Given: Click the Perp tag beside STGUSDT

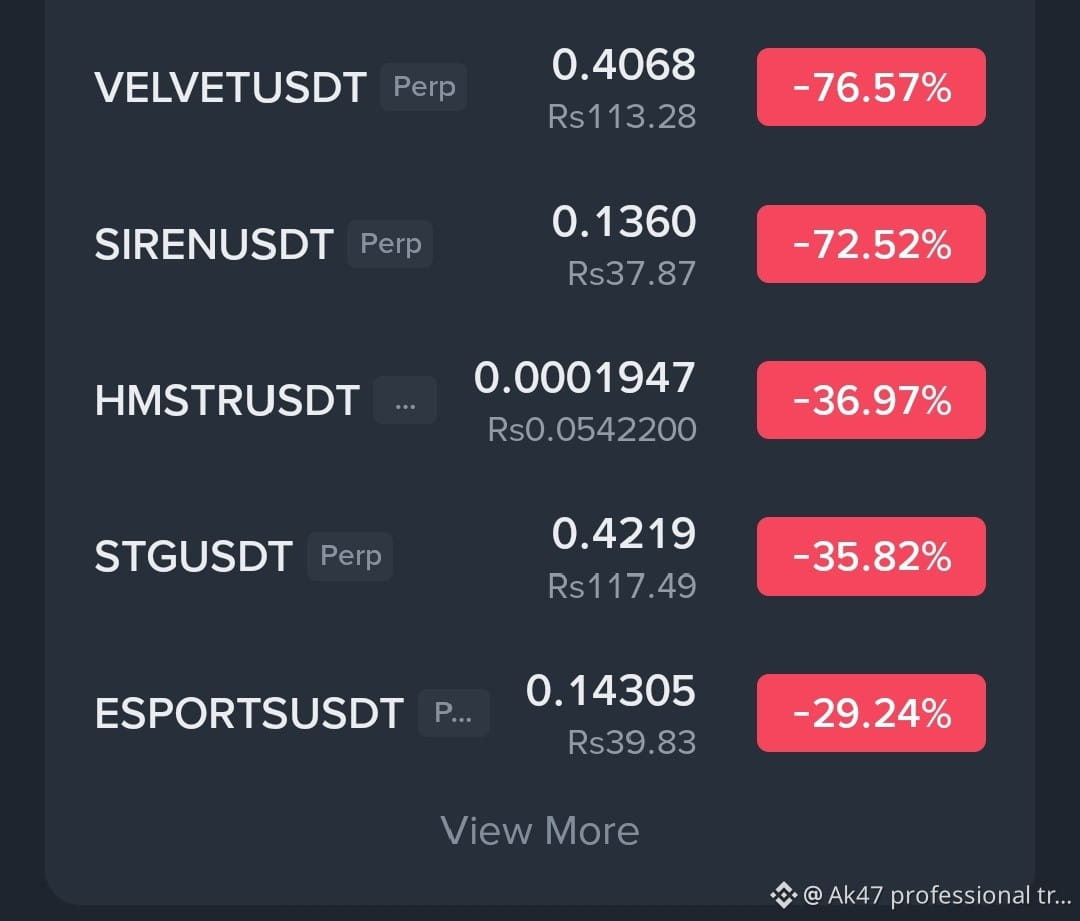Looking at the screenshot, I should pos(351,556).
